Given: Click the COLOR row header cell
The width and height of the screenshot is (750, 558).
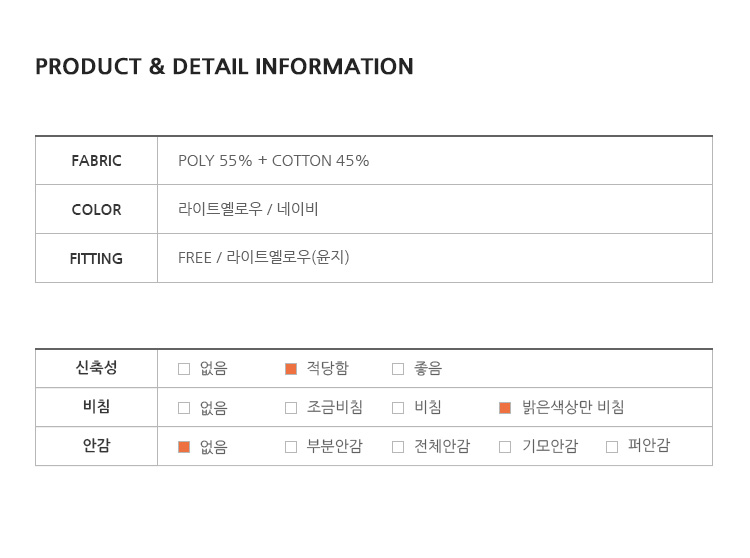Looking at the screenshot, I should (97, 209).
